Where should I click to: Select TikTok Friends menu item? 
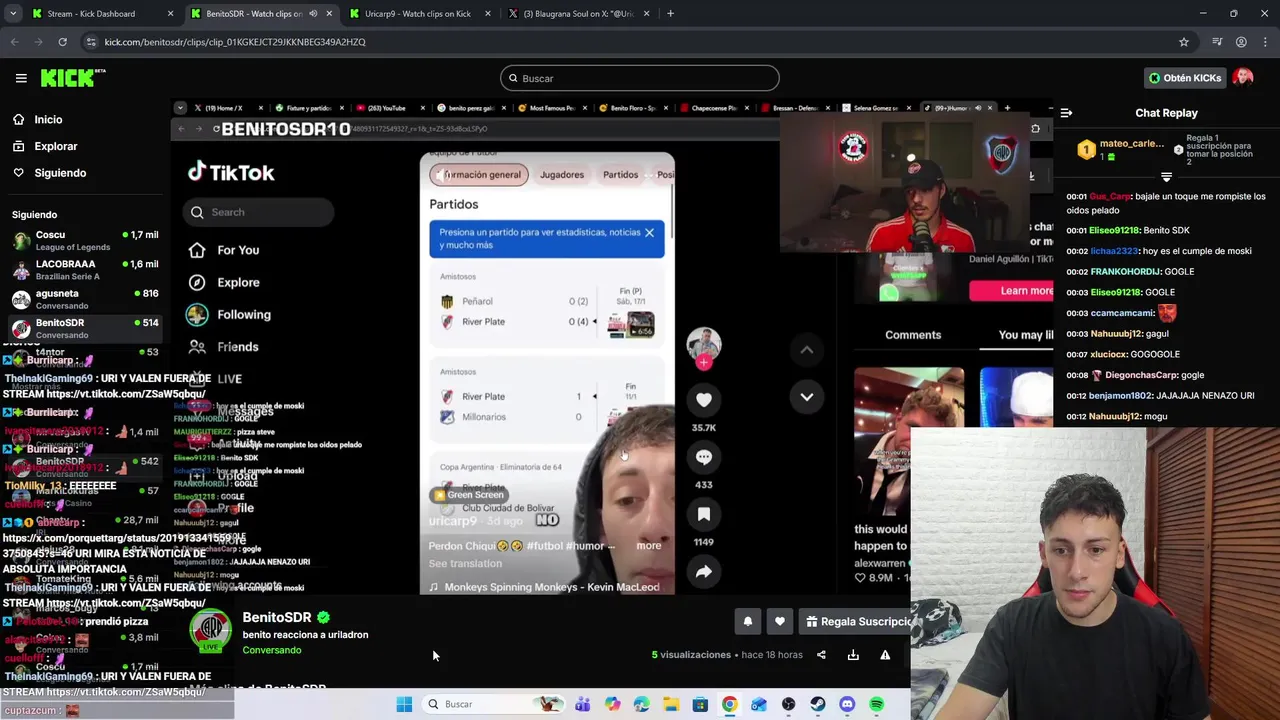pos(223,346)
